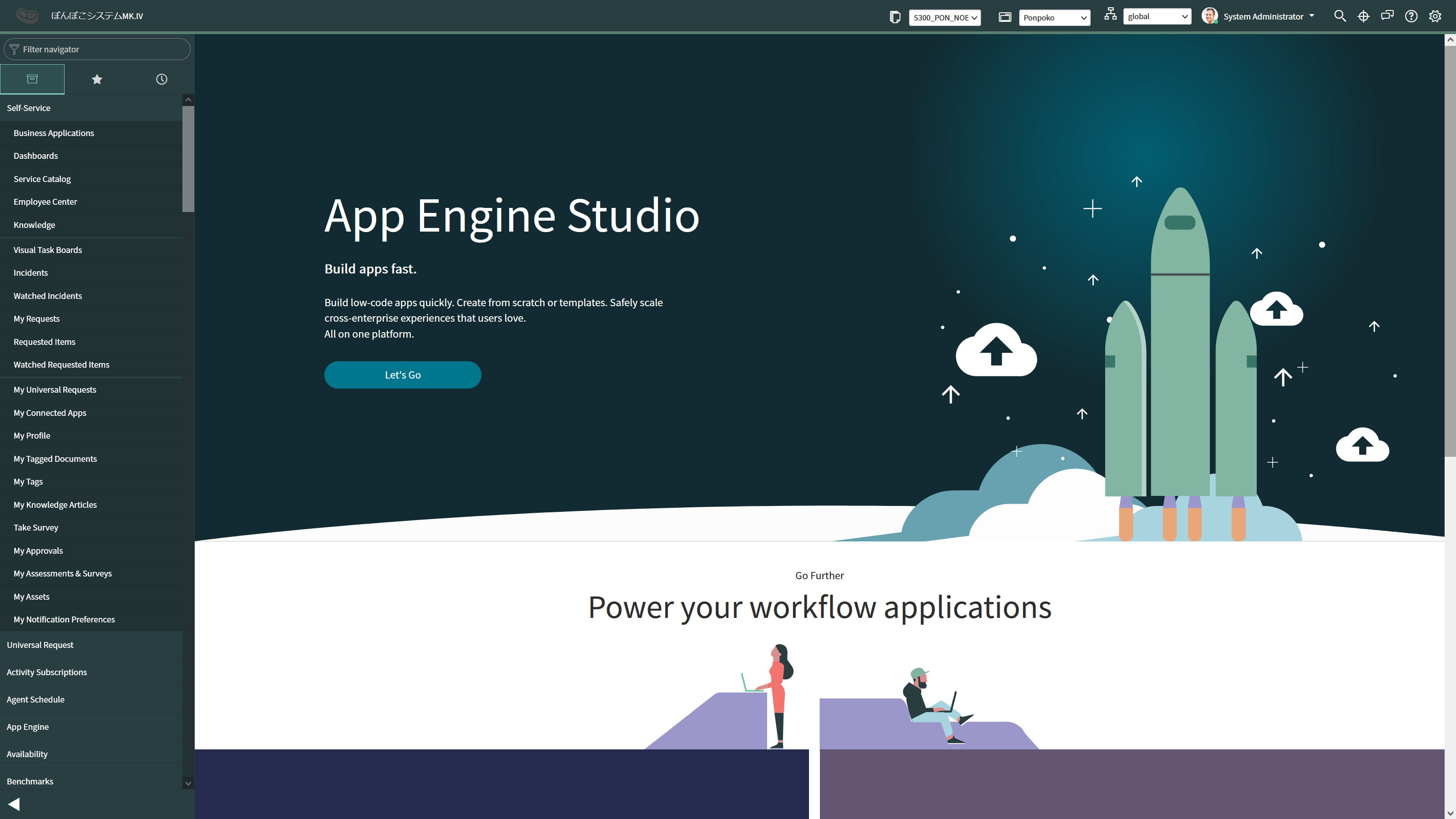This screenshot has height=819, width=1456.
Task: Open the Ponpoko application dropdown
Action: click(x=1054, y=18)
